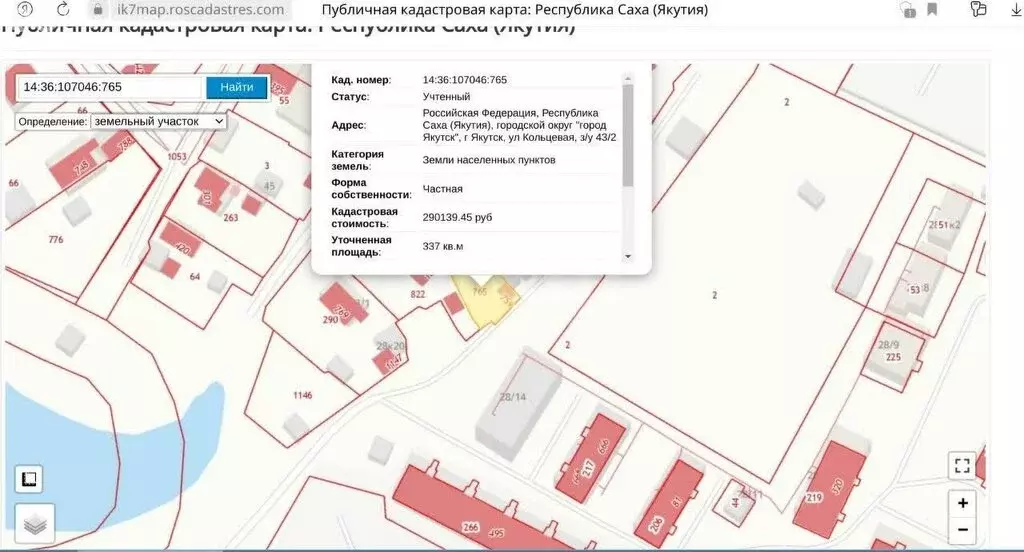
Task: Open the downloads icon at top right
Action: coord(1016,9)
